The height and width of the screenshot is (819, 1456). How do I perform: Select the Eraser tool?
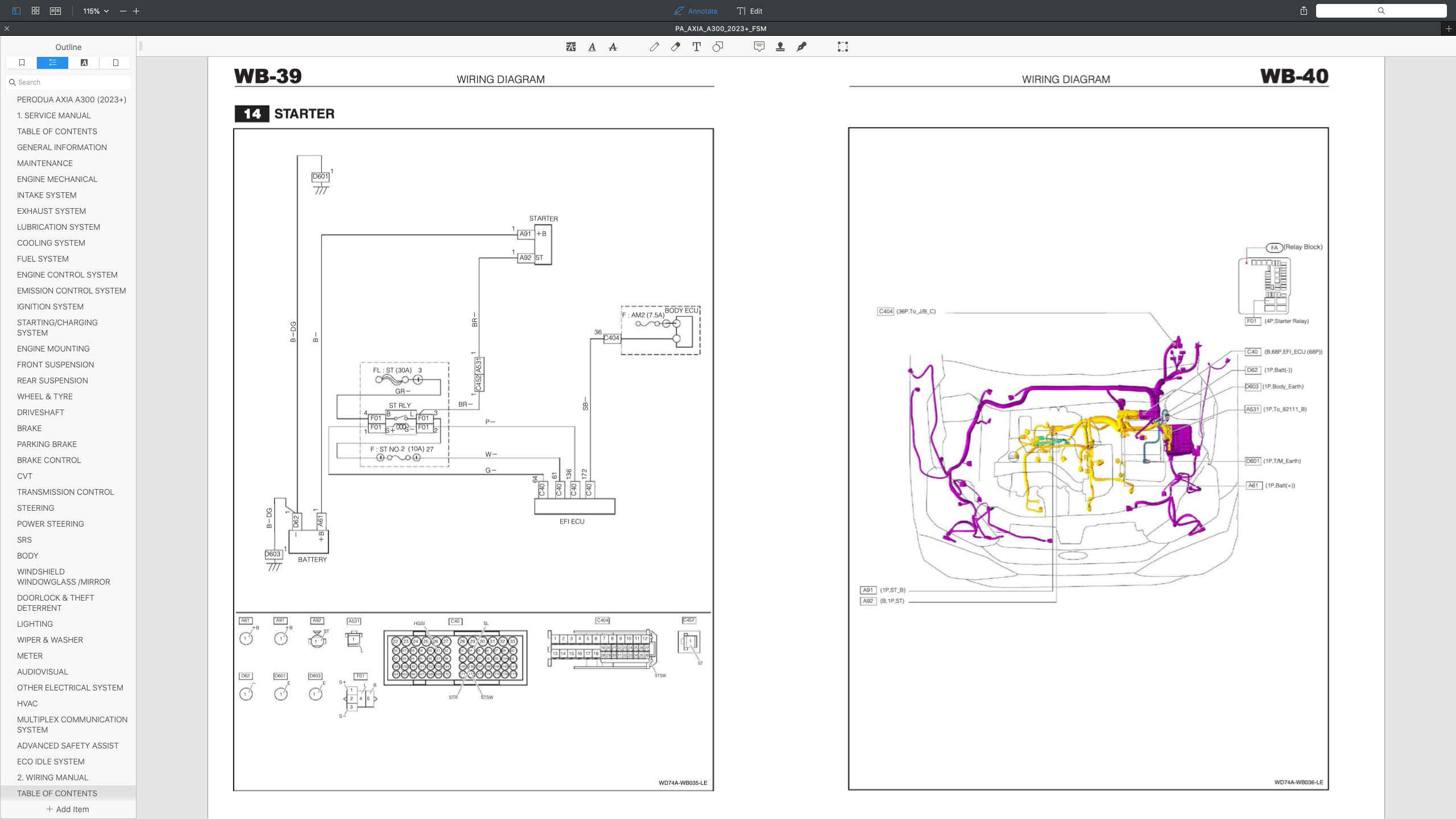tap(676, 47)
